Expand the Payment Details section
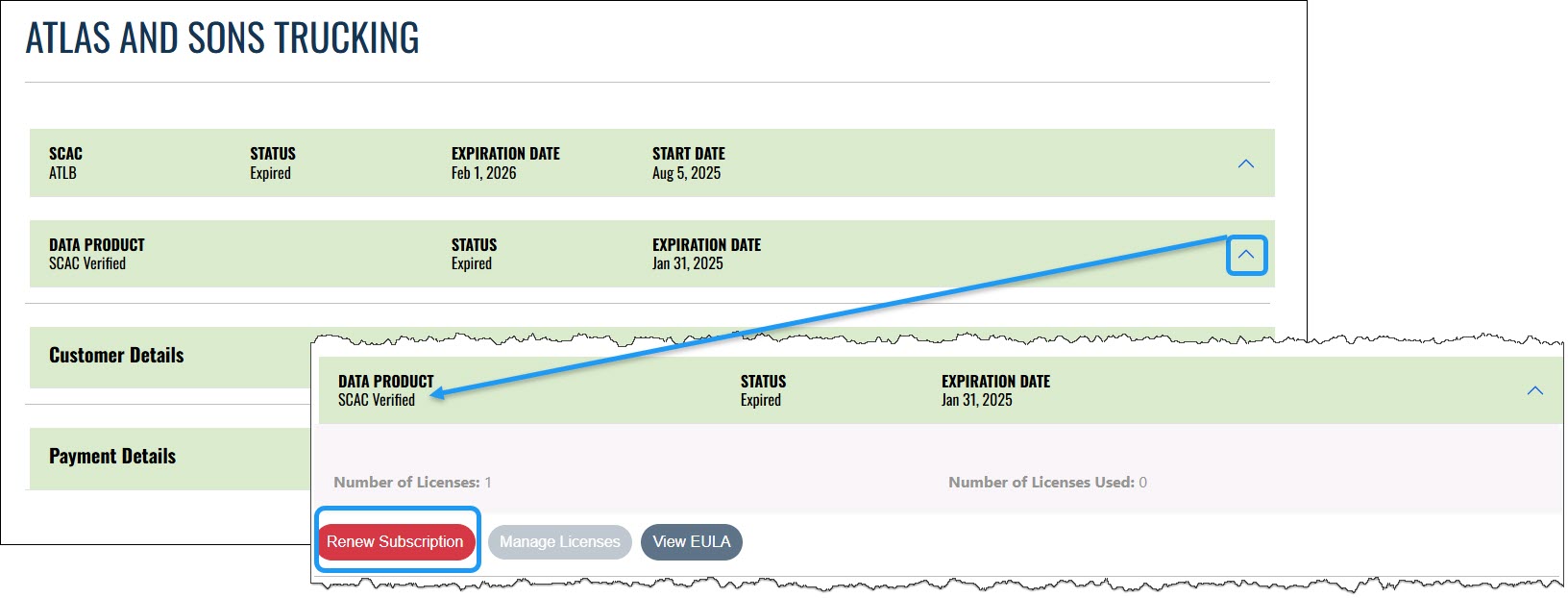 112,457
